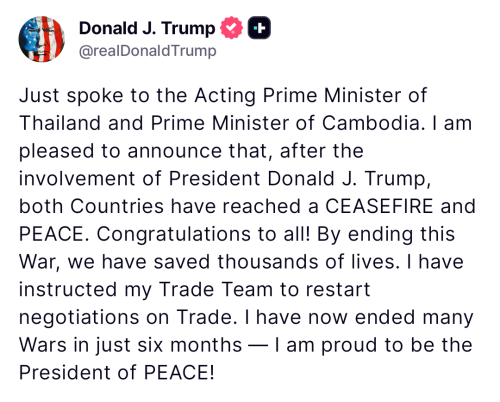Image resolution: width=500 pixels, height=402 pixels.
Task: Click the word CEASEFIRE in the post
Action: pyautogui.click(x=379, y=206)
